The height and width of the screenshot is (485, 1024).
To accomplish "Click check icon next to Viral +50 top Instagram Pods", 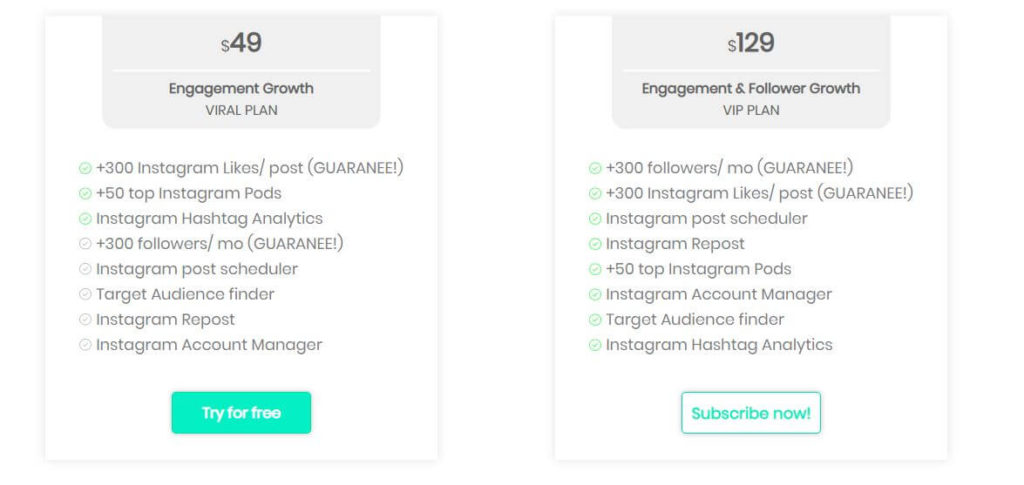I will click(85, 194).
